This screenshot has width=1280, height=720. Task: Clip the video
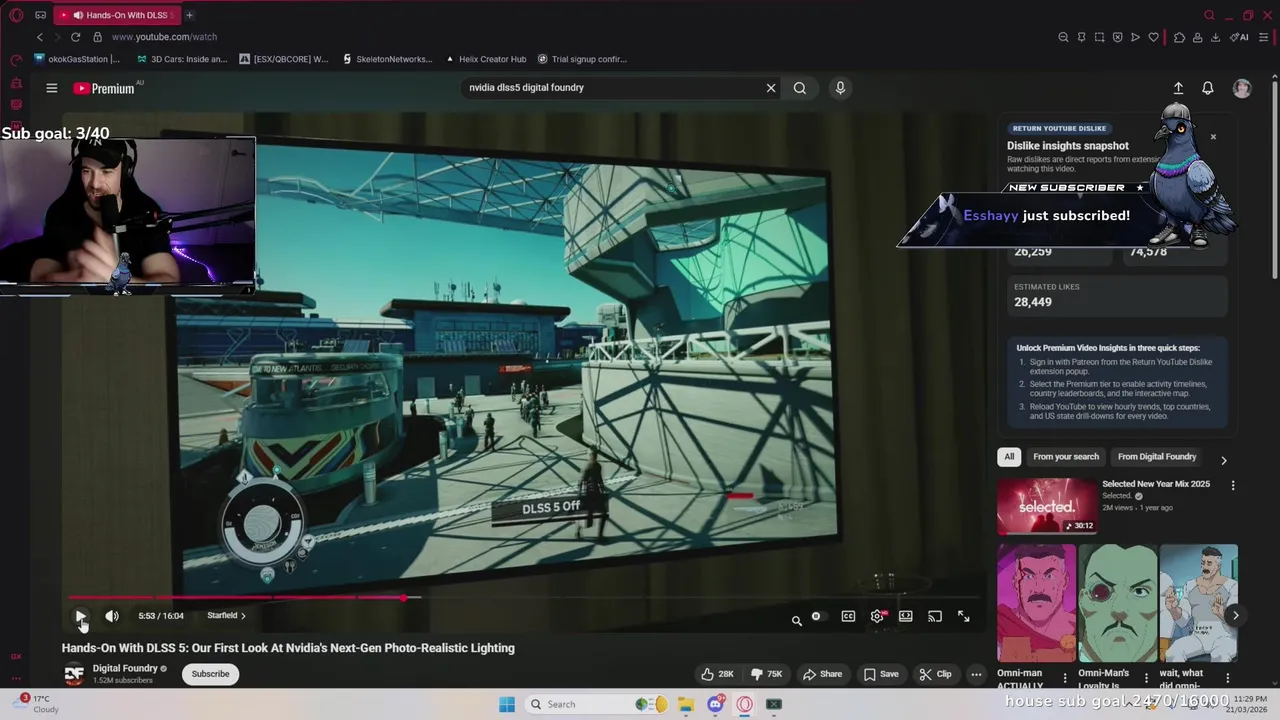click(935, 674)
